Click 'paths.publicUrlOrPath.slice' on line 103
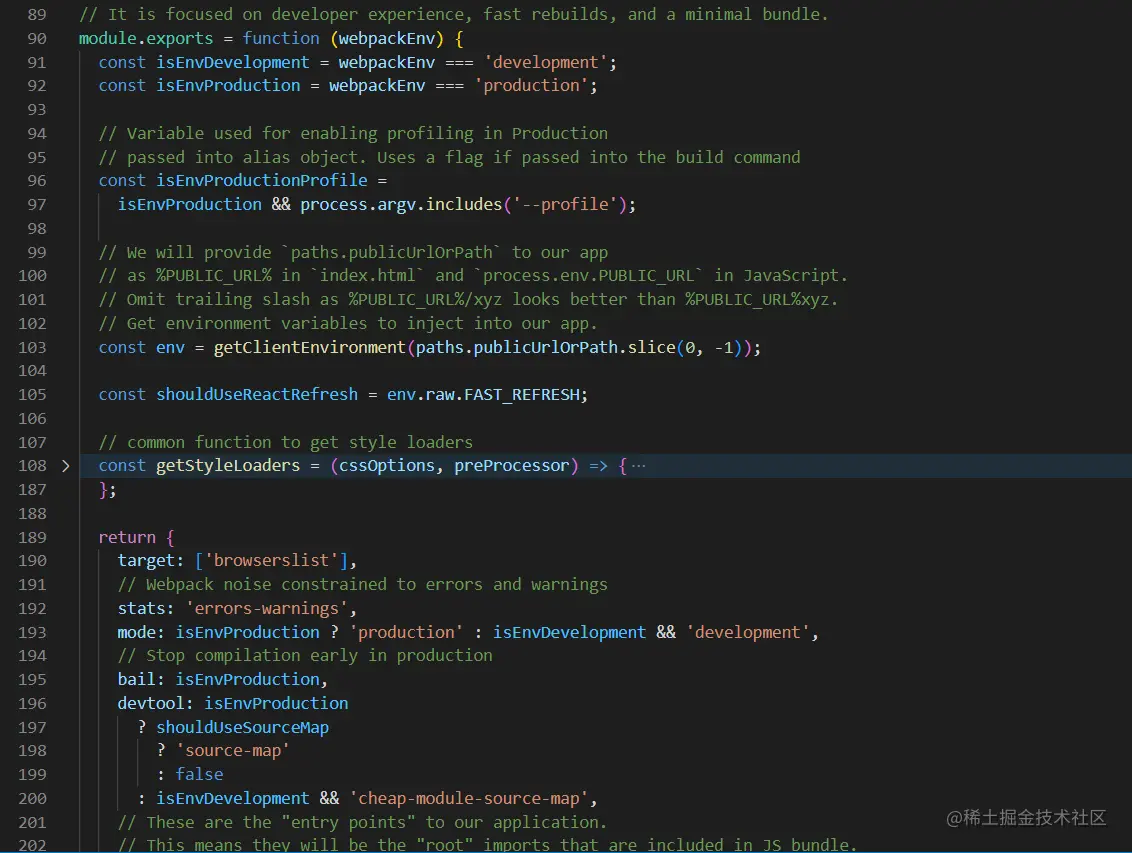Viewport: 1132px width, 853px height. coord(545,348)
